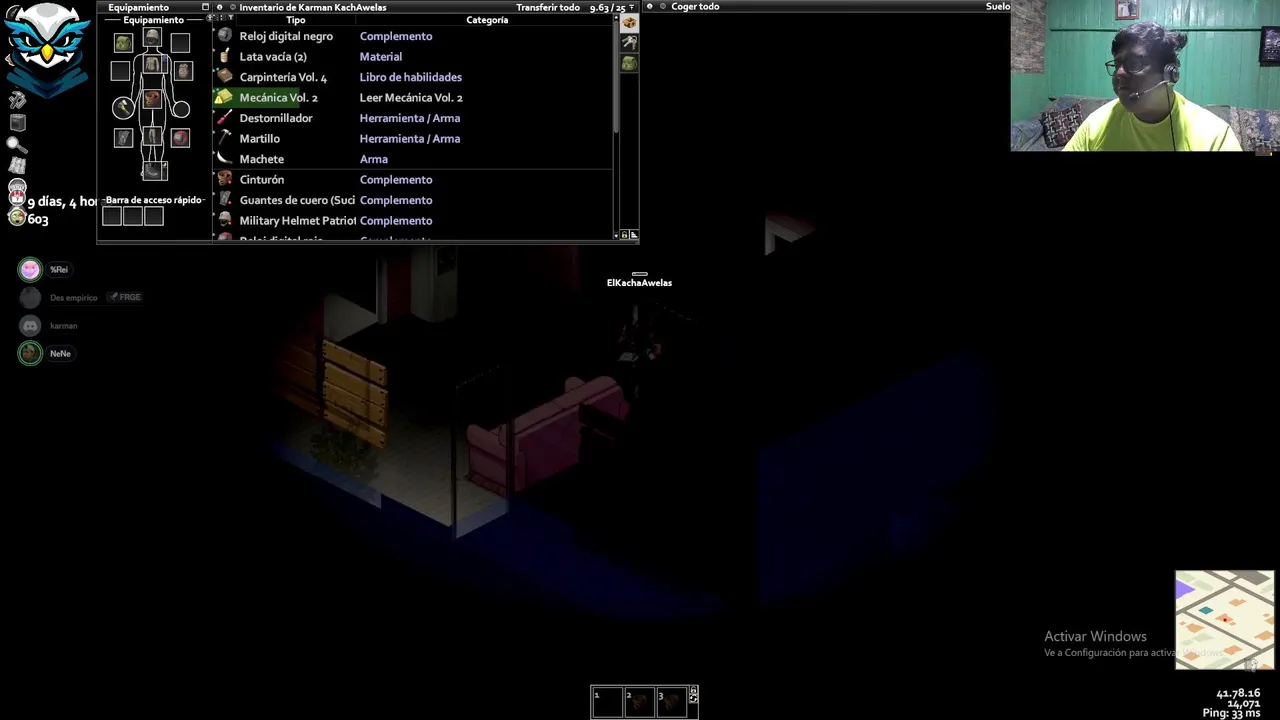1280x720 pixels.
Task: Click second quick access bar slot
Action: (133, 216)
